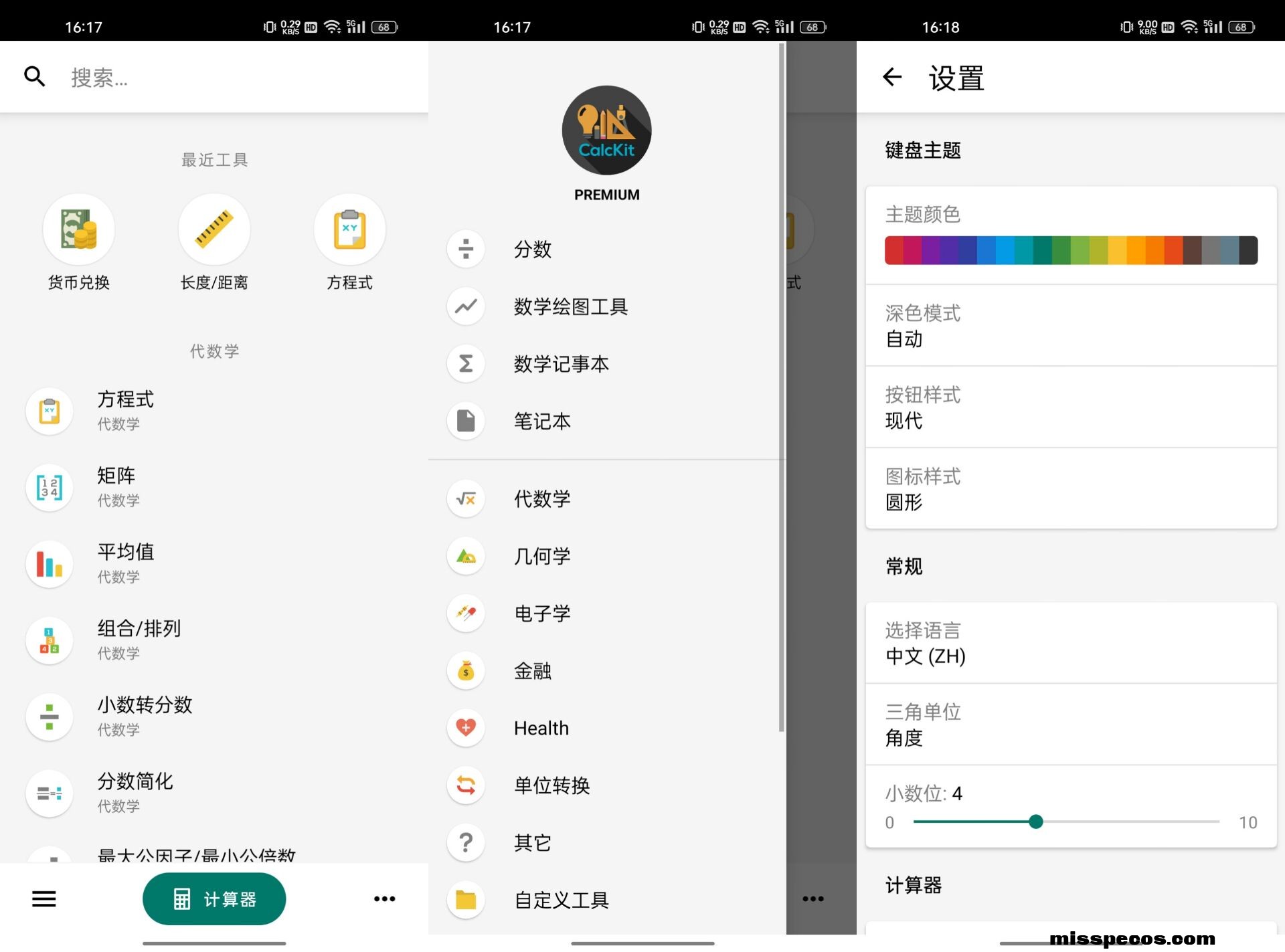Screen dimensions: 1285x952
Task: Click the 组合/排列 list row text
Action: (x=139, y=628)
